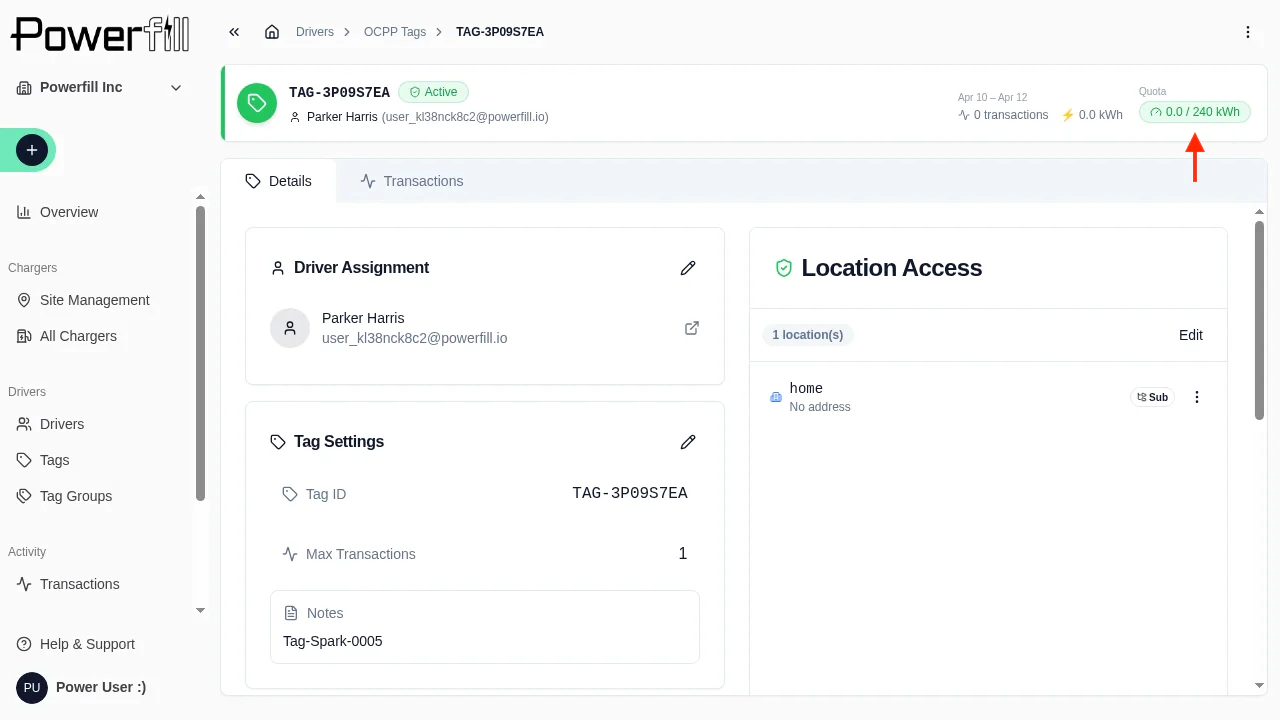Click the green tag avatar icon
Screen dimensions: 1280x720
click(257, 103)
